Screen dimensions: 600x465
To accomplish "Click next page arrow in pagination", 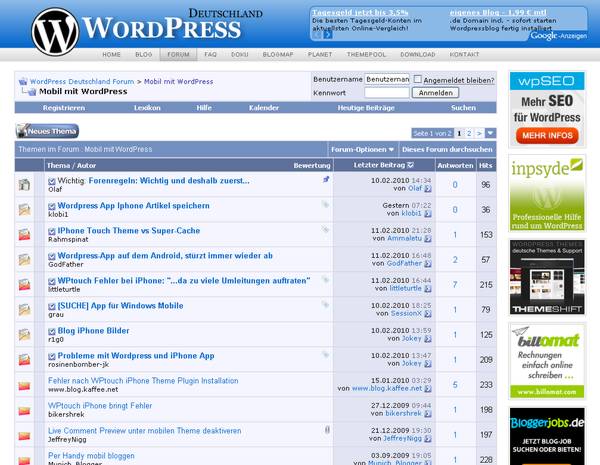I will pyautogui.click(x=479, y=133).
